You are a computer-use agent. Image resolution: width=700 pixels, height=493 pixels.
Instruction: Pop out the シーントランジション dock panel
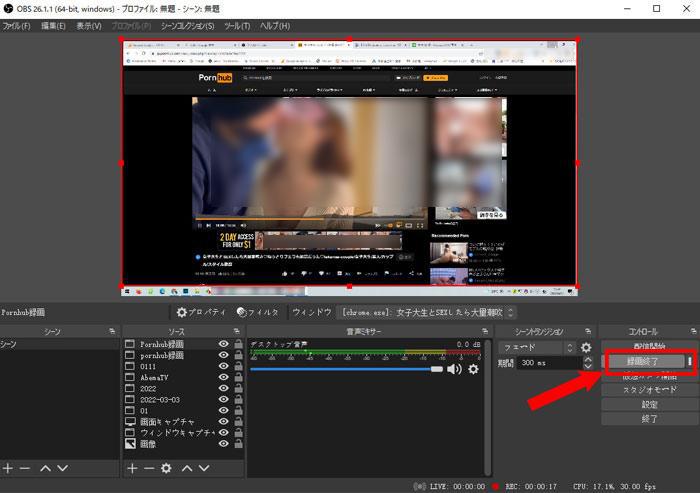[588, 331]
